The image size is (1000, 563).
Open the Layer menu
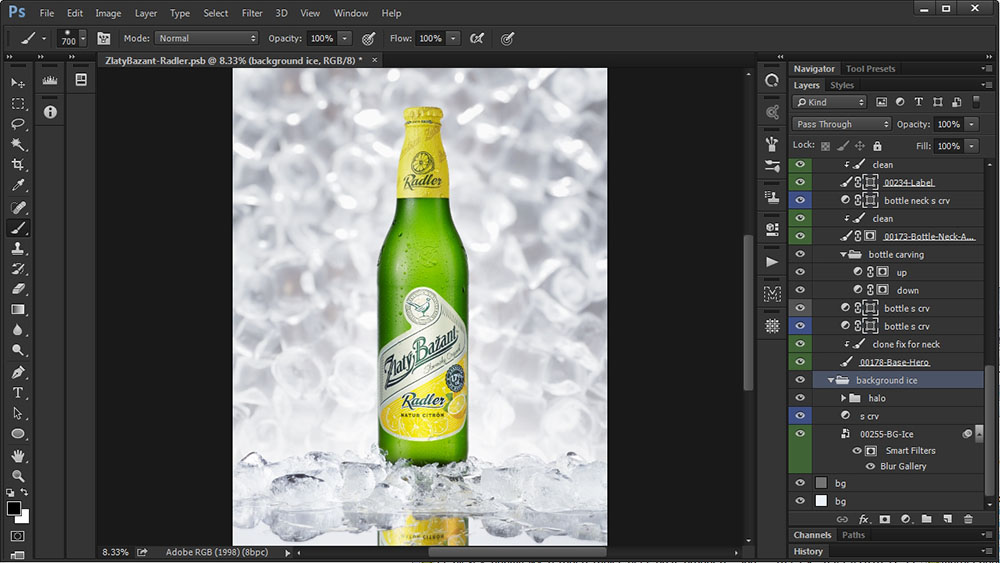[x=145, y=13]
